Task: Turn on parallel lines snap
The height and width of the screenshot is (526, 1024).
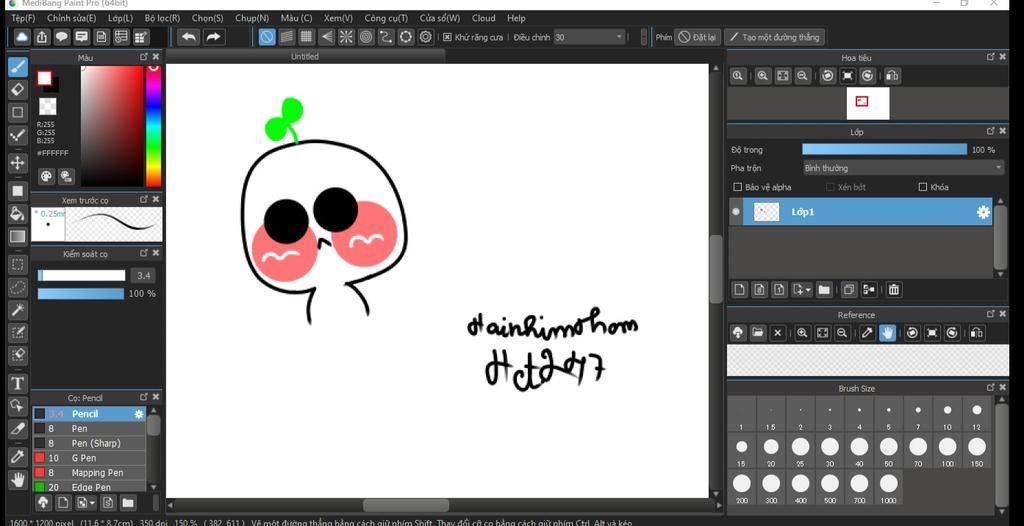Action: (287, 37)
